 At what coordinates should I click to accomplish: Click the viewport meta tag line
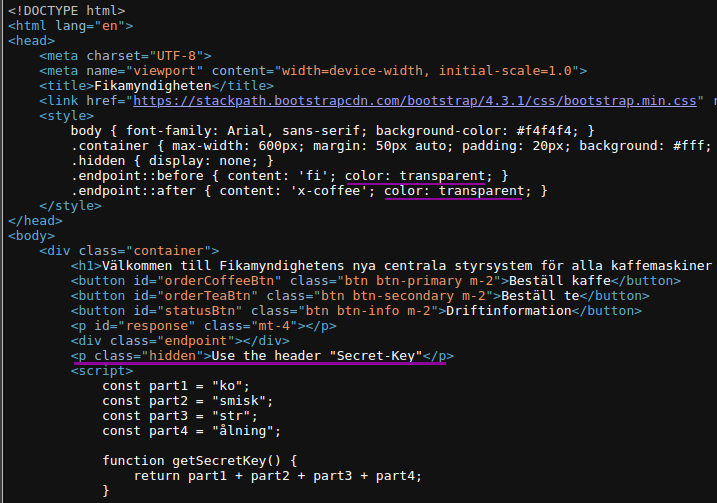[312, 70]
